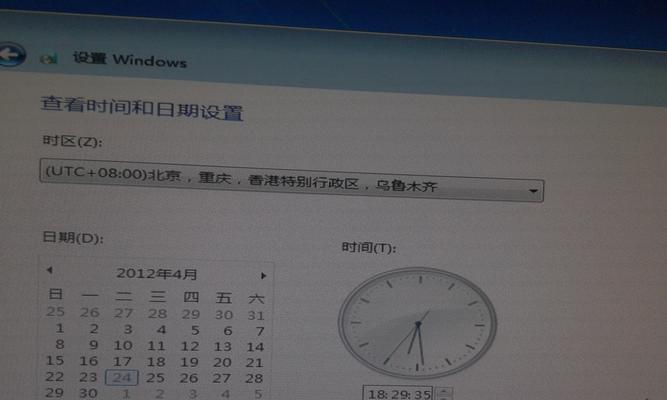This screenshot has height=400, width=667.
Task: Select April 1 in the first full week
Action: (x=60, y=328)
